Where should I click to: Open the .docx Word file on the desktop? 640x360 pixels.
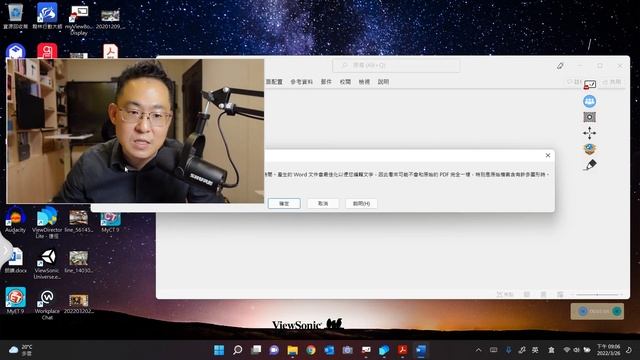click(16, 260)
